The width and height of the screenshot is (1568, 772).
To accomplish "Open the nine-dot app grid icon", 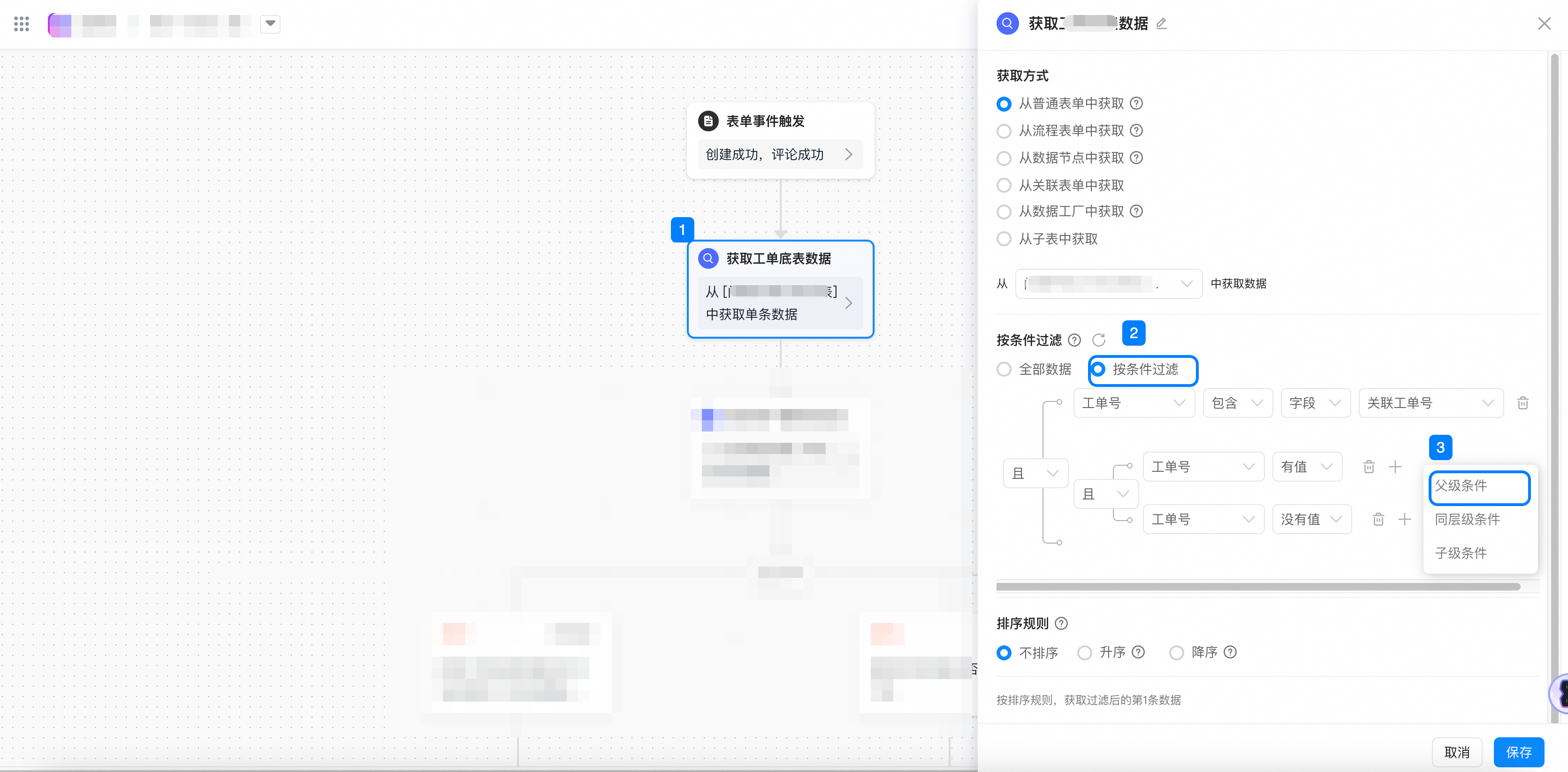I will pyautogui.click(x=21, y=24).
